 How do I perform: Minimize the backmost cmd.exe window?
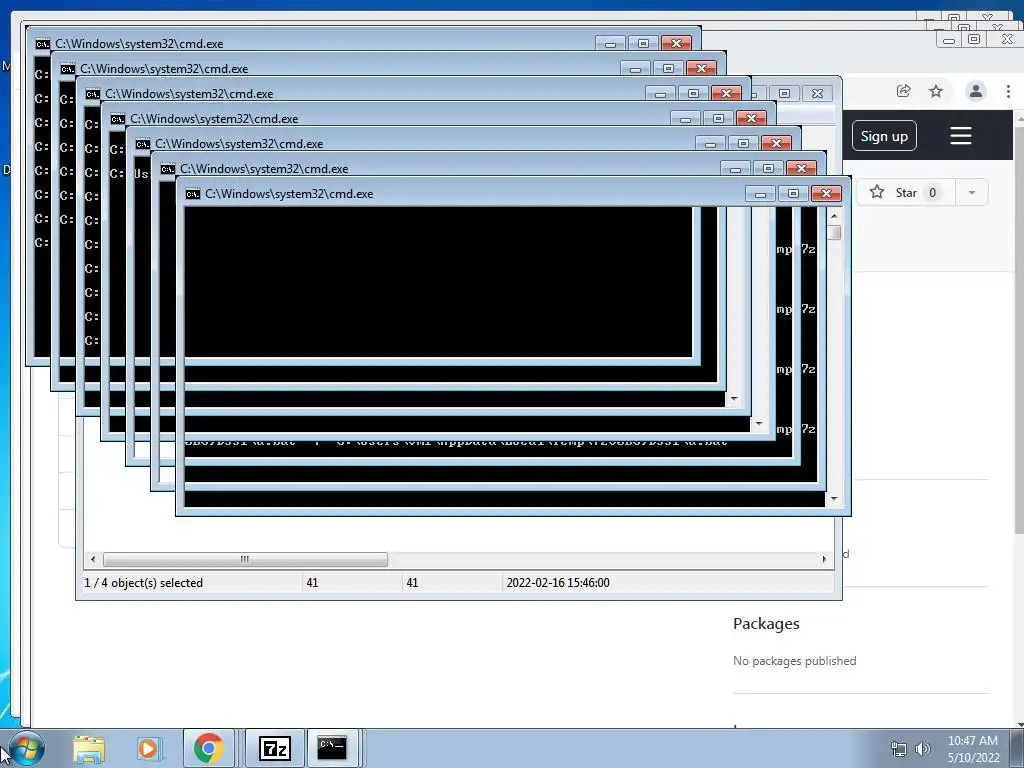(610, 43)
